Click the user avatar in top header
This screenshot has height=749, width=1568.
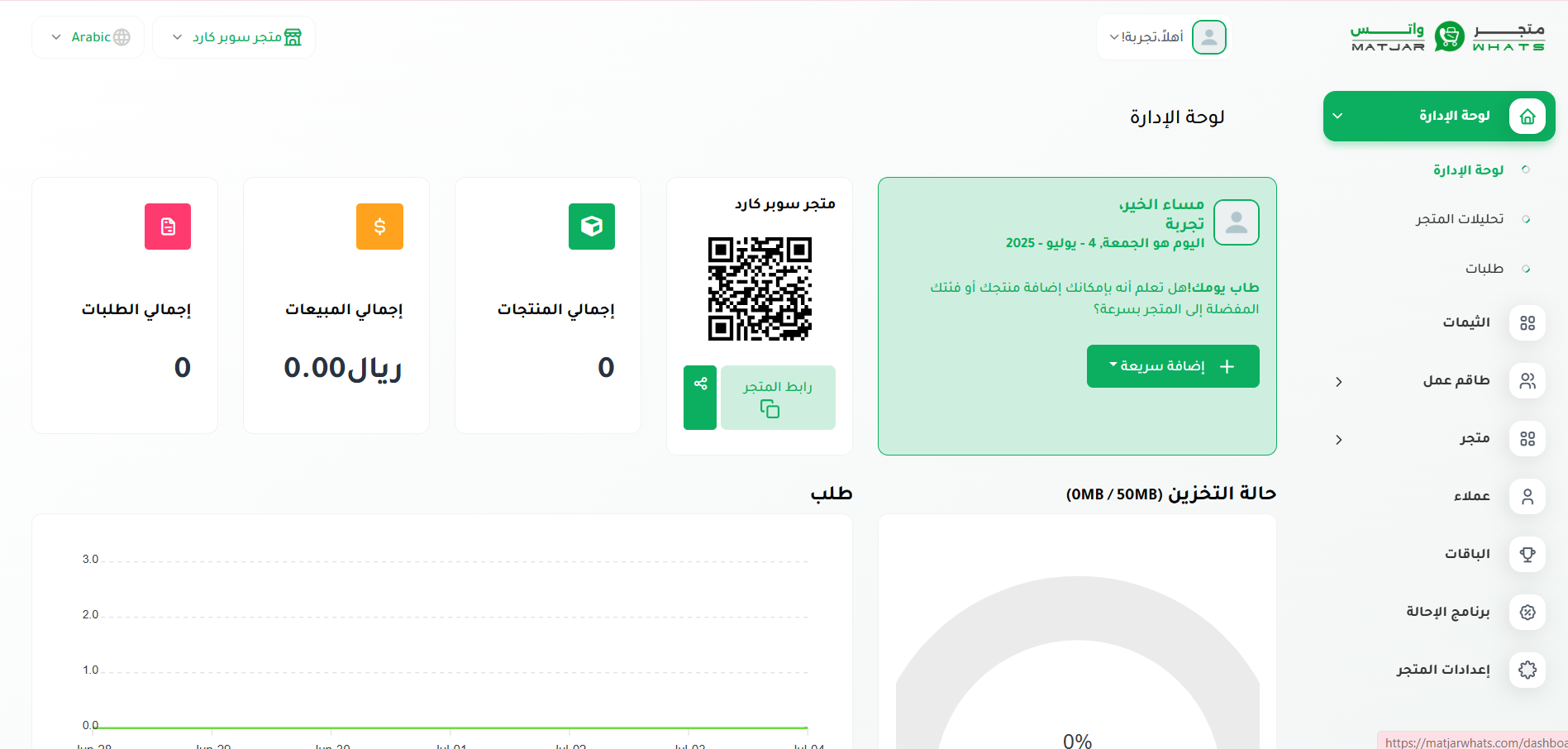point(1209,37)
